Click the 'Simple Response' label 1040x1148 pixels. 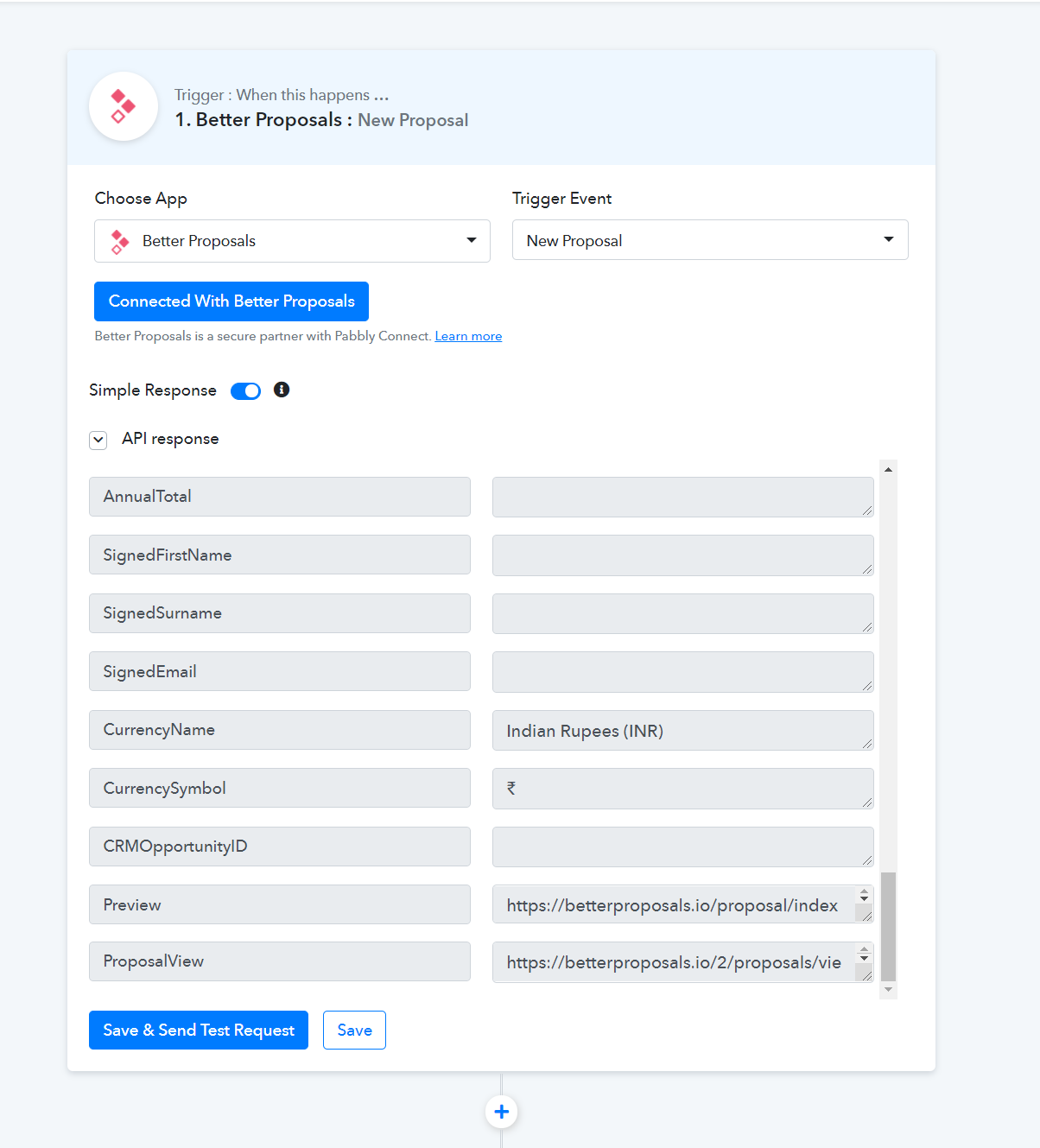point(153,390)
